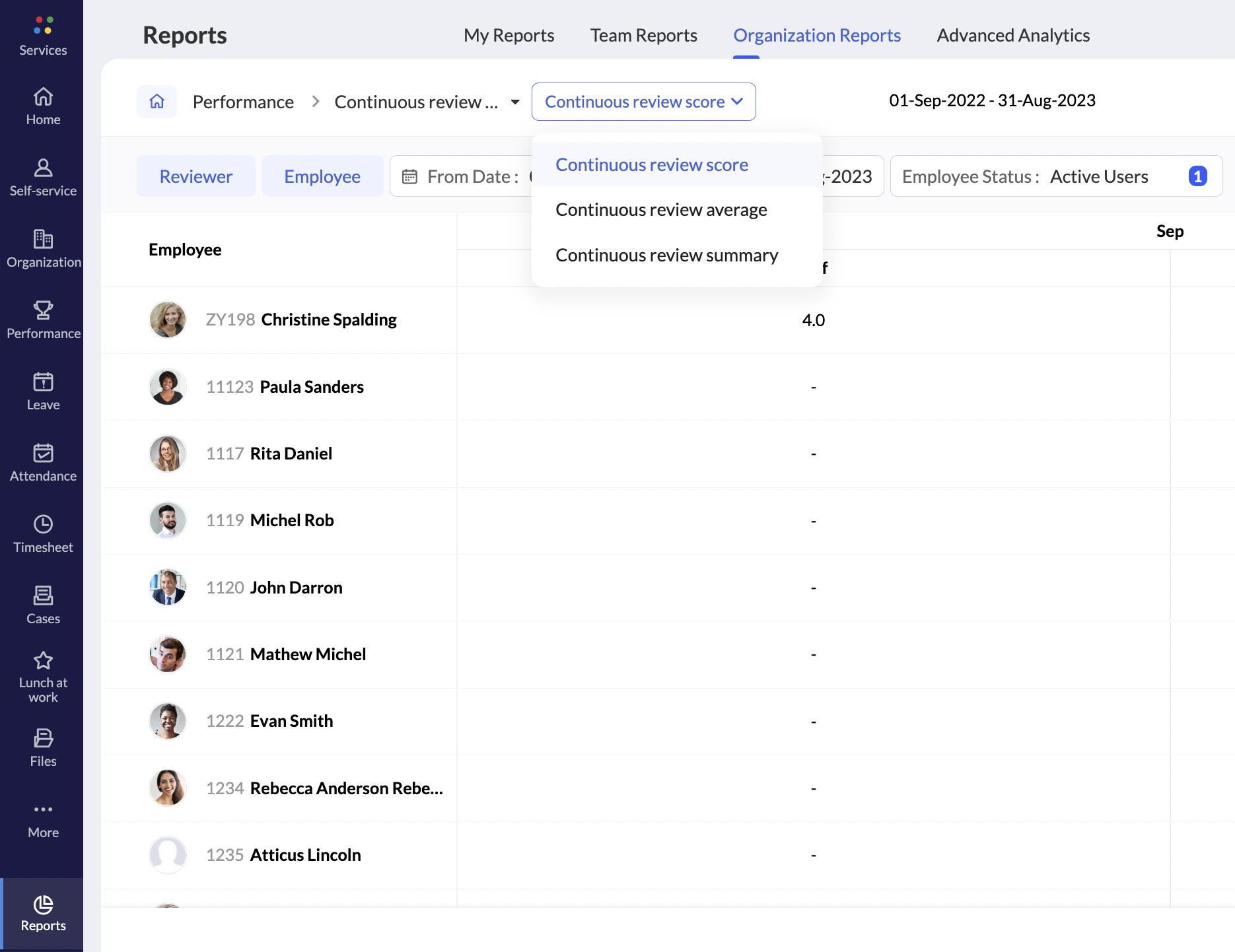The image size is (1235, 952).
Task: Open Christine Spalding's employee name
Action: pos(329,320)
